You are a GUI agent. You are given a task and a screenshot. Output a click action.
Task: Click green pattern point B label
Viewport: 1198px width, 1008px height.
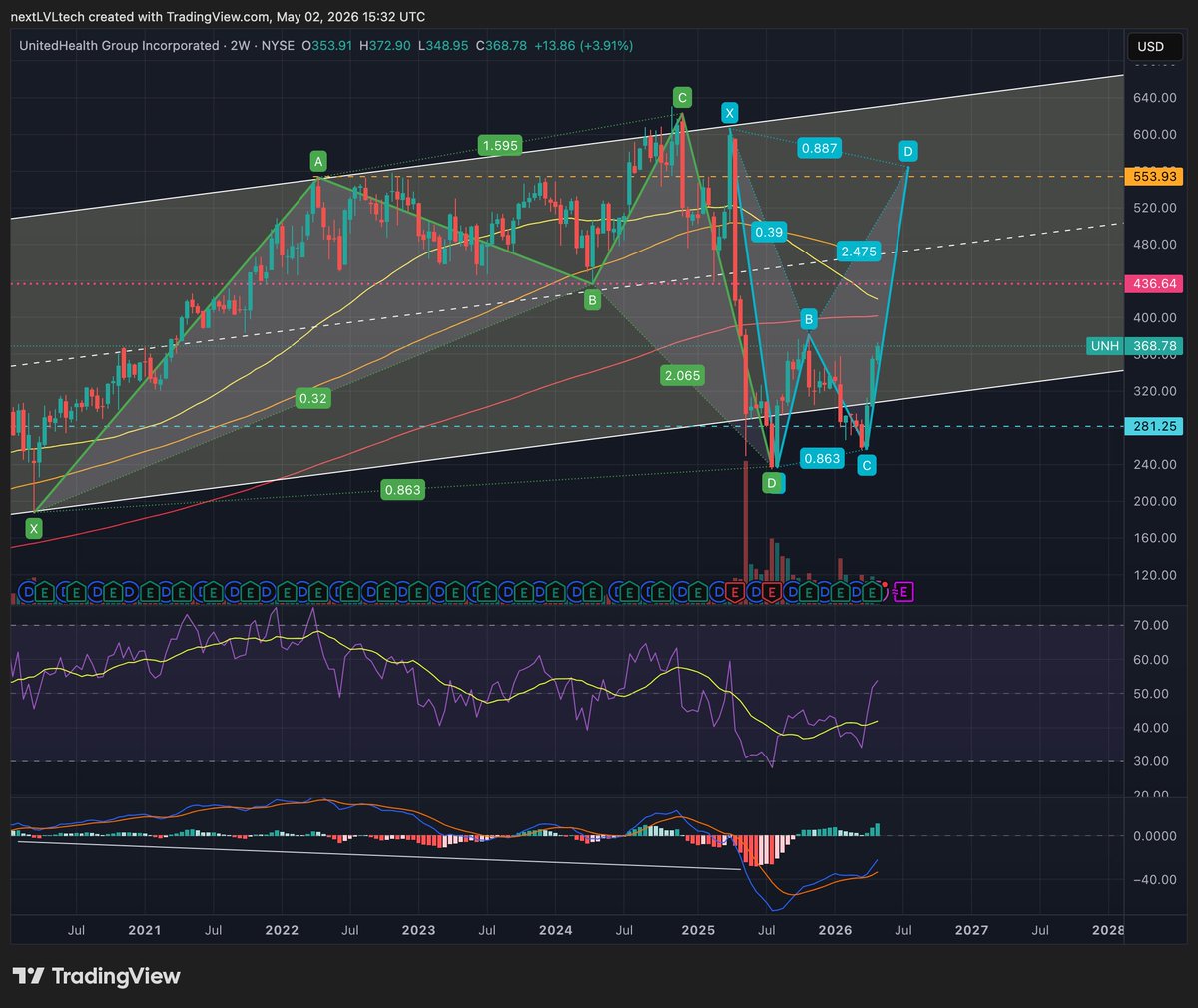click(592, 299)
